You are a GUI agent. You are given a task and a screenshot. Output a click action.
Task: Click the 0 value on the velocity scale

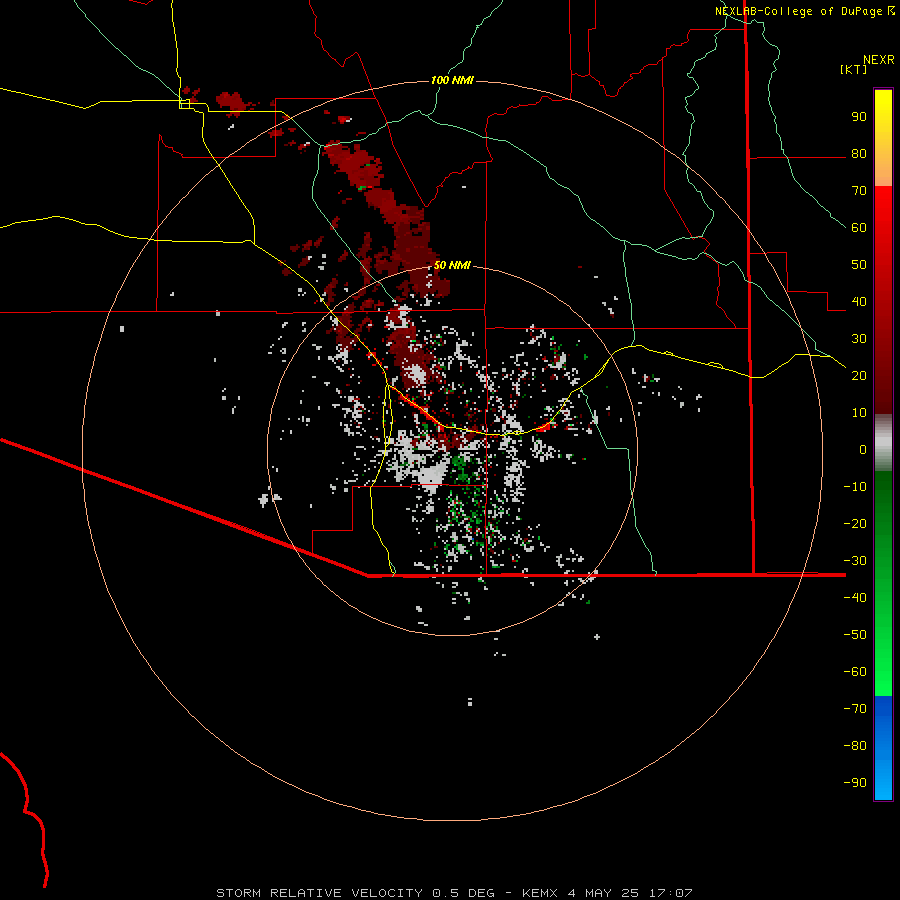(x=863, y=449)
